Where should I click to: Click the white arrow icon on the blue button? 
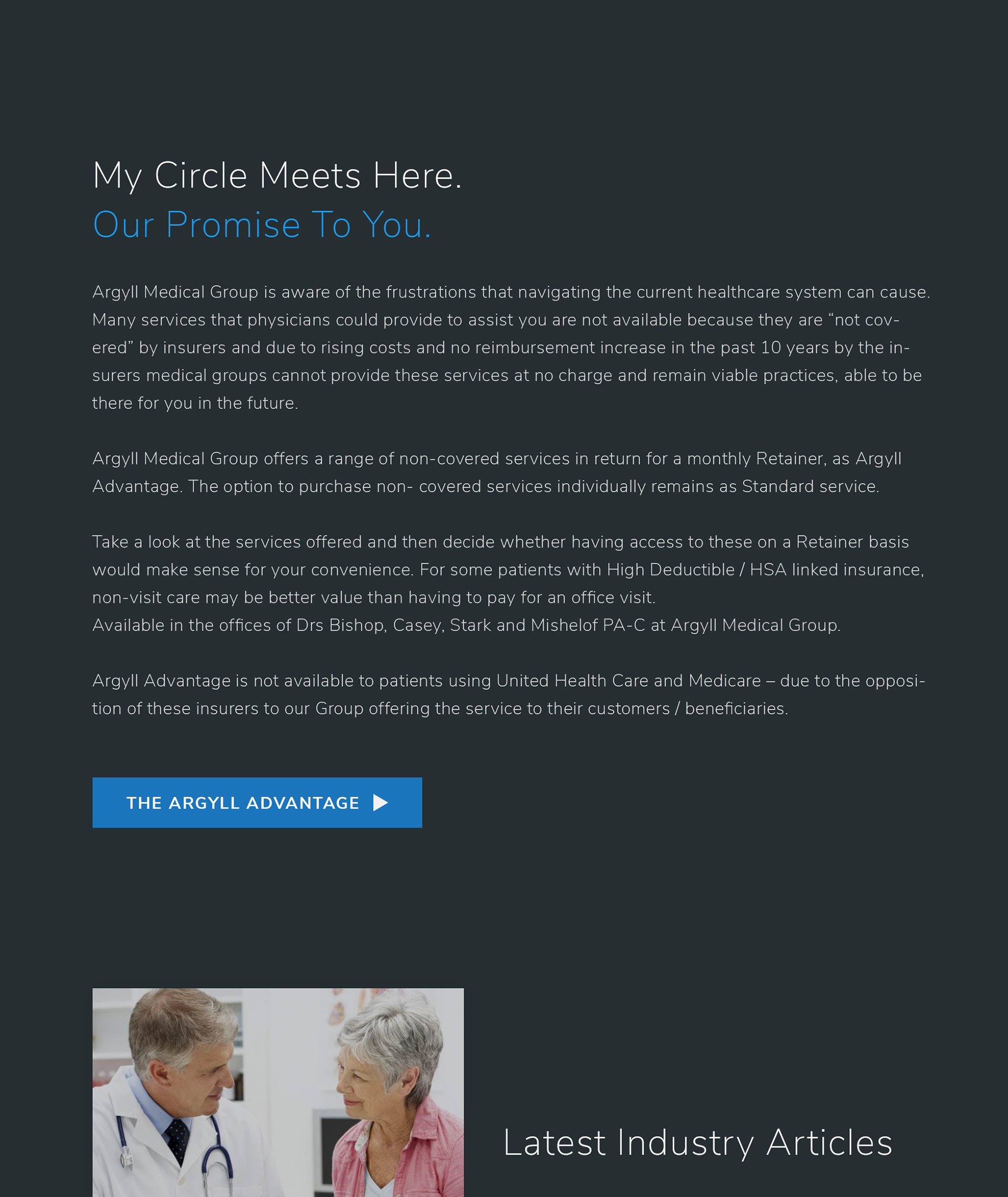coord(381,803)
